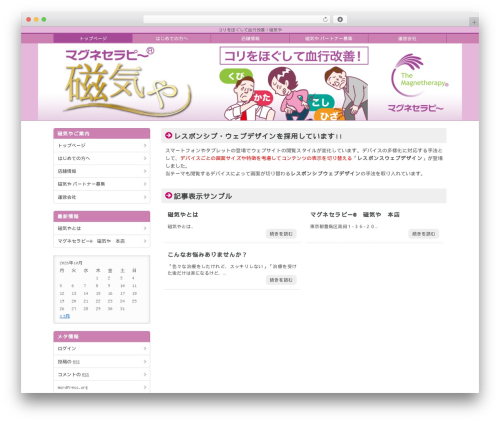Viewport: 500px width, 423px height.
Task: Click date 15 in the calendar
Action: (x=98, y=293)
